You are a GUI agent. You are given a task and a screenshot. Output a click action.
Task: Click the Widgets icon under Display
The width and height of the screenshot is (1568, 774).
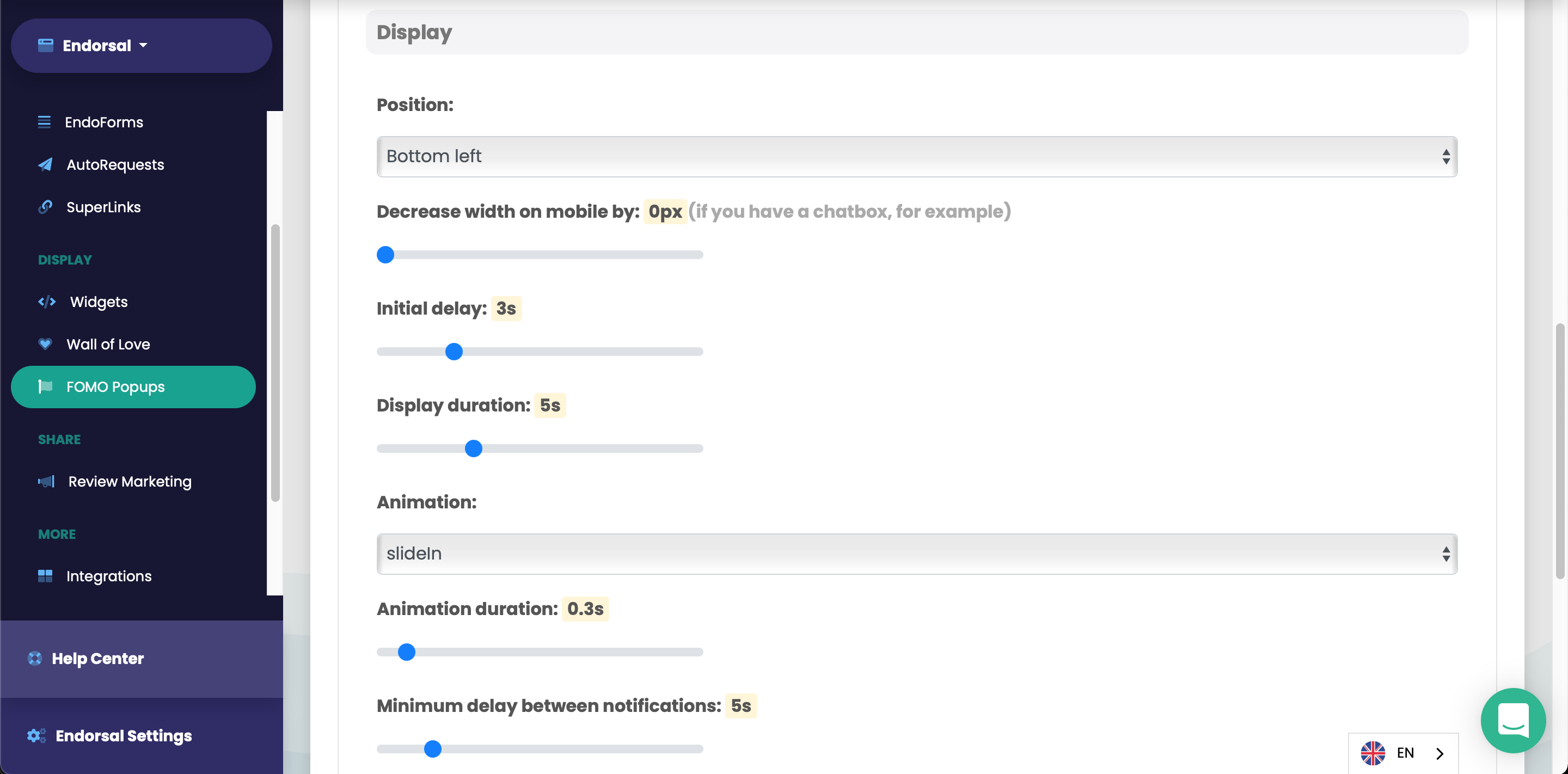click(x=47, y=301)
